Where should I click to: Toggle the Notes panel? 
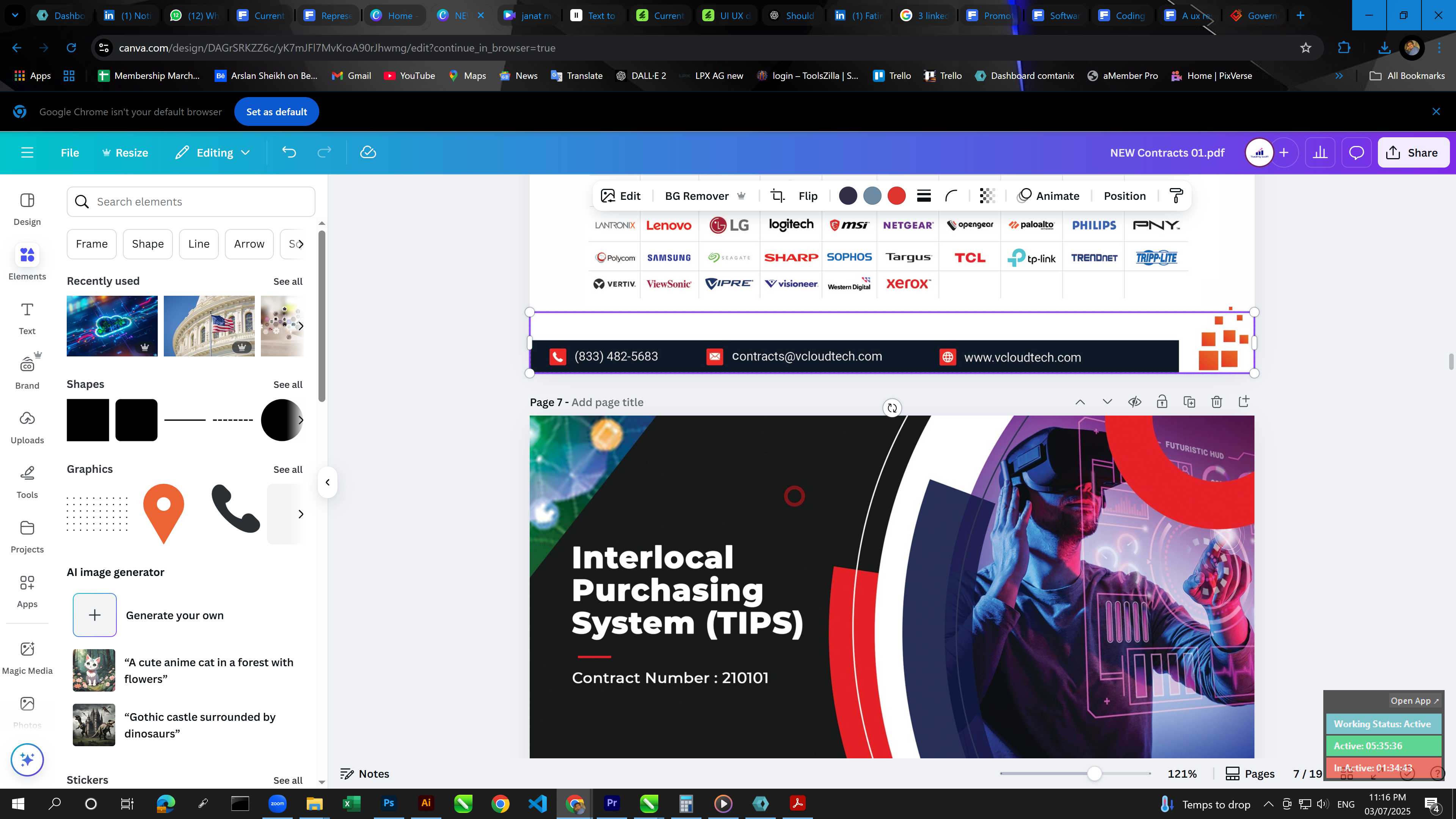(364, 774)
